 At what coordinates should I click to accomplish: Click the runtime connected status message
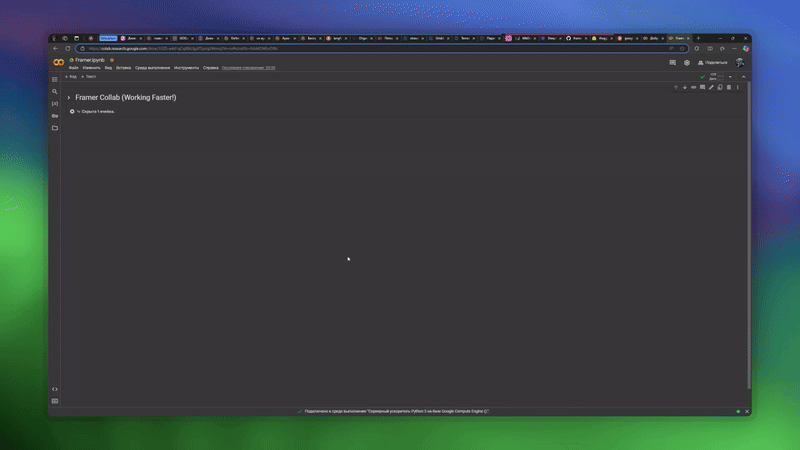(397, 411)
